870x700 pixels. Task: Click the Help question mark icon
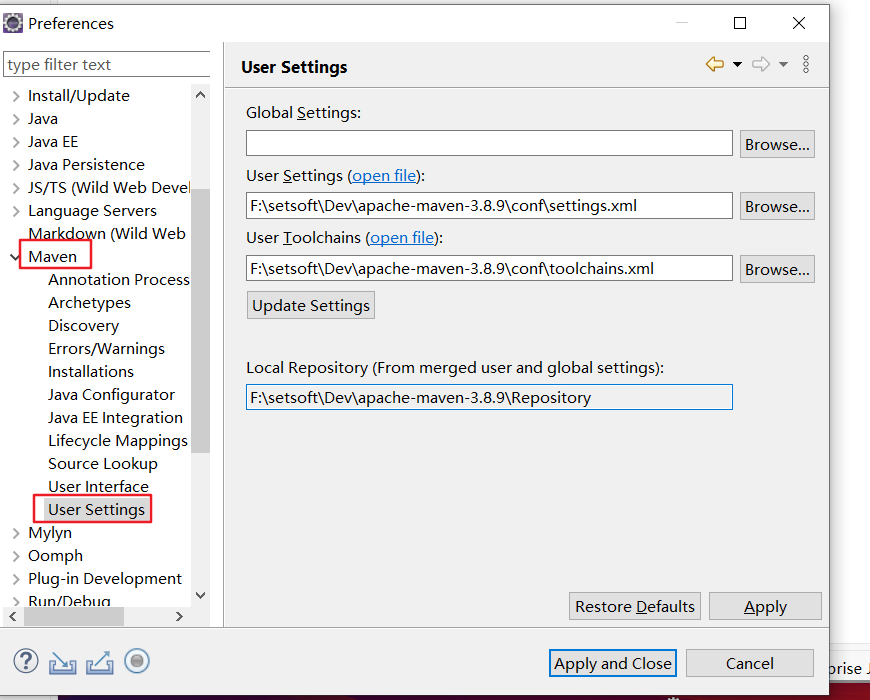point(26,662)
